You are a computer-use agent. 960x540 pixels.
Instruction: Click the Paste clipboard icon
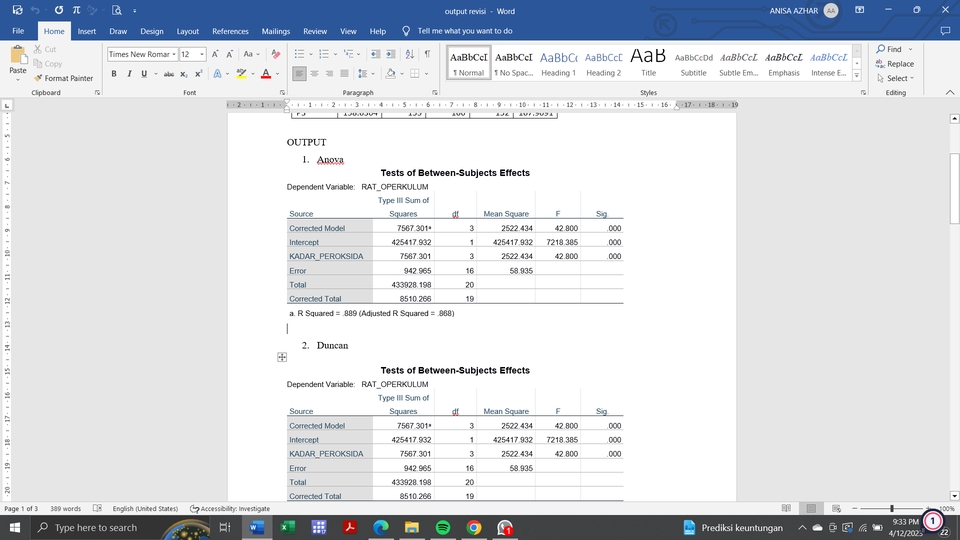coord(18,56)
